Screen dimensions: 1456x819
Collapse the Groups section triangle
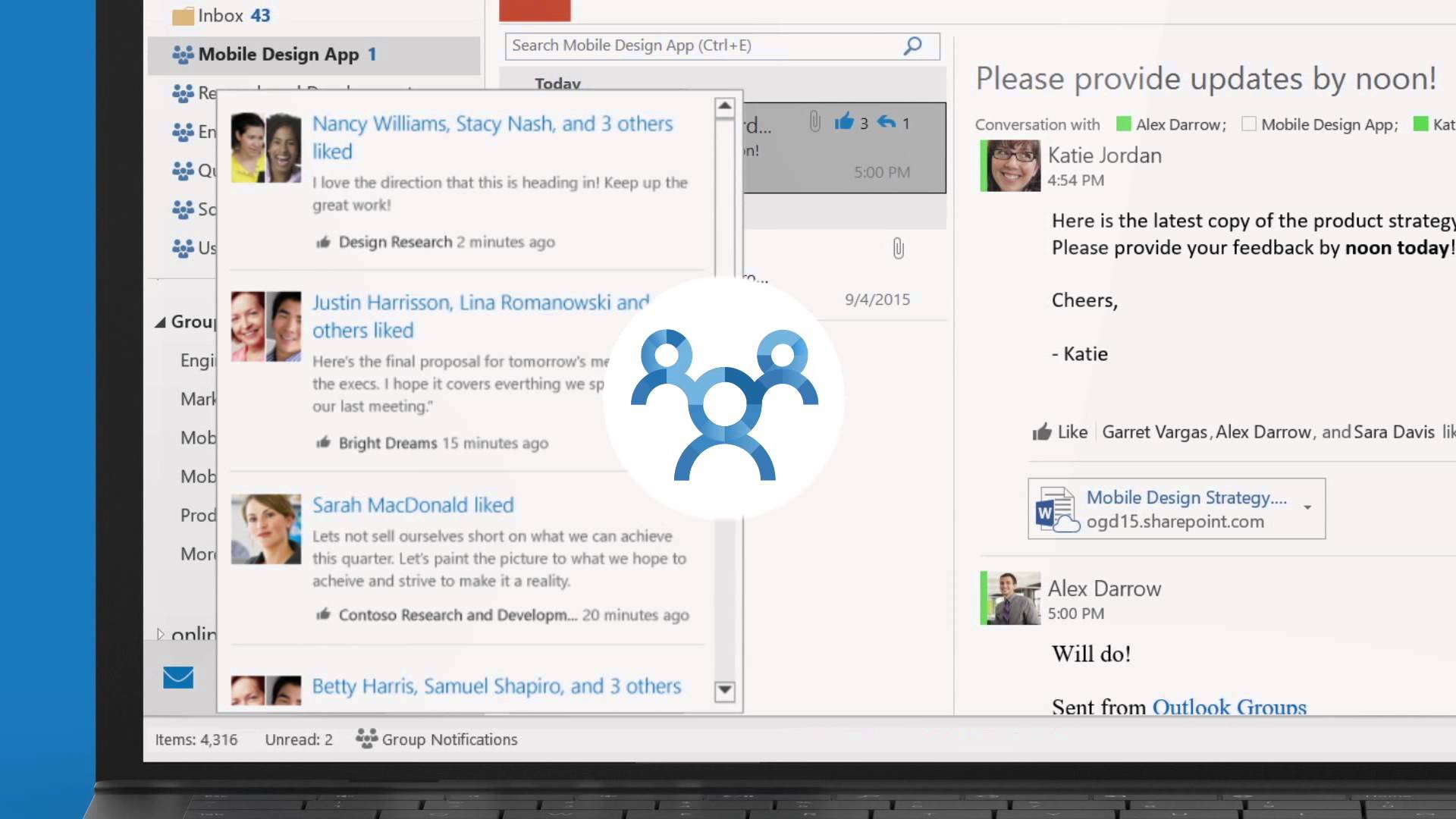click(x=160, y=322)
